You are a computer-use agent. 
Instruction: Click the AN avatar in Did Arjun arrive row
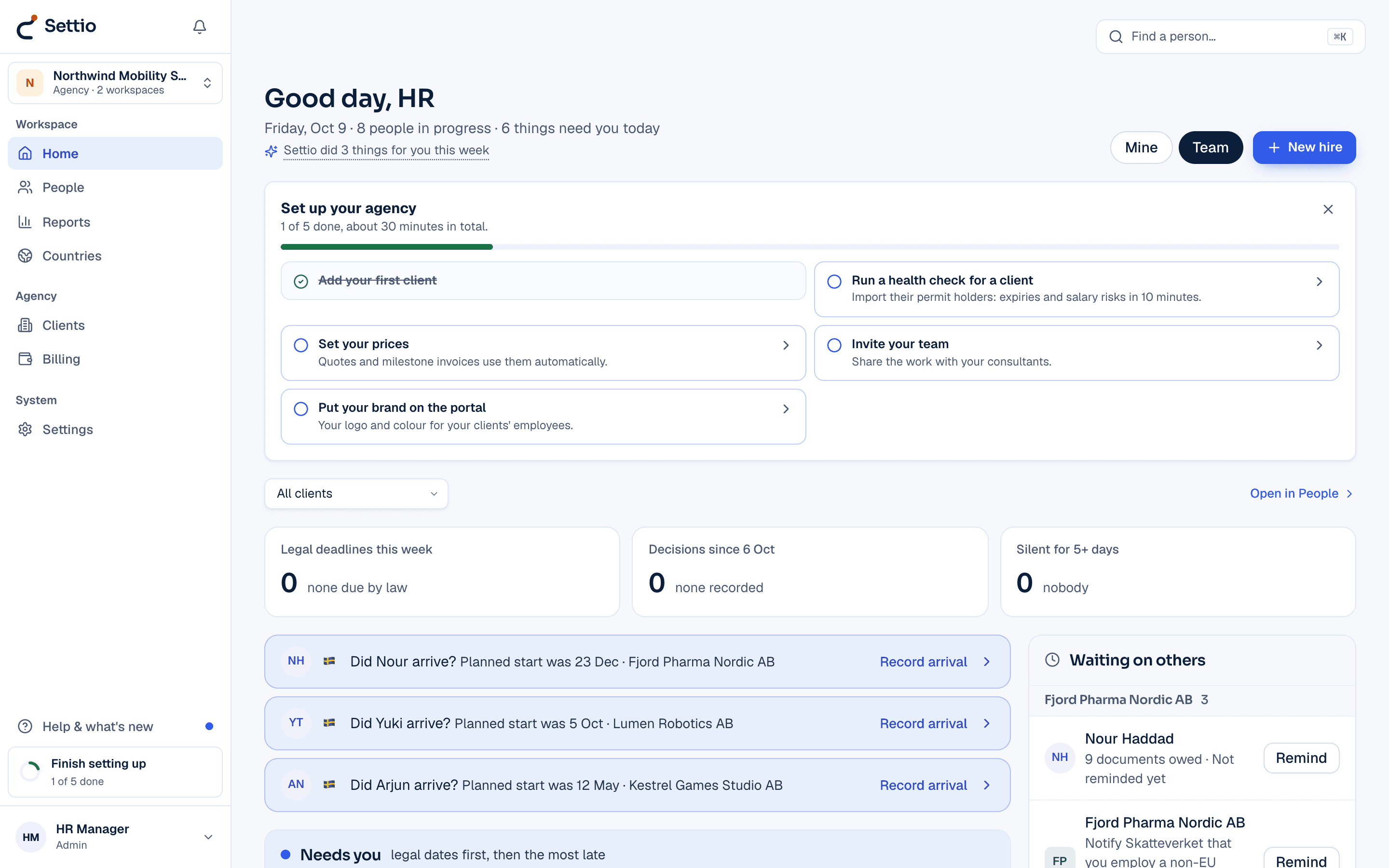296,784
